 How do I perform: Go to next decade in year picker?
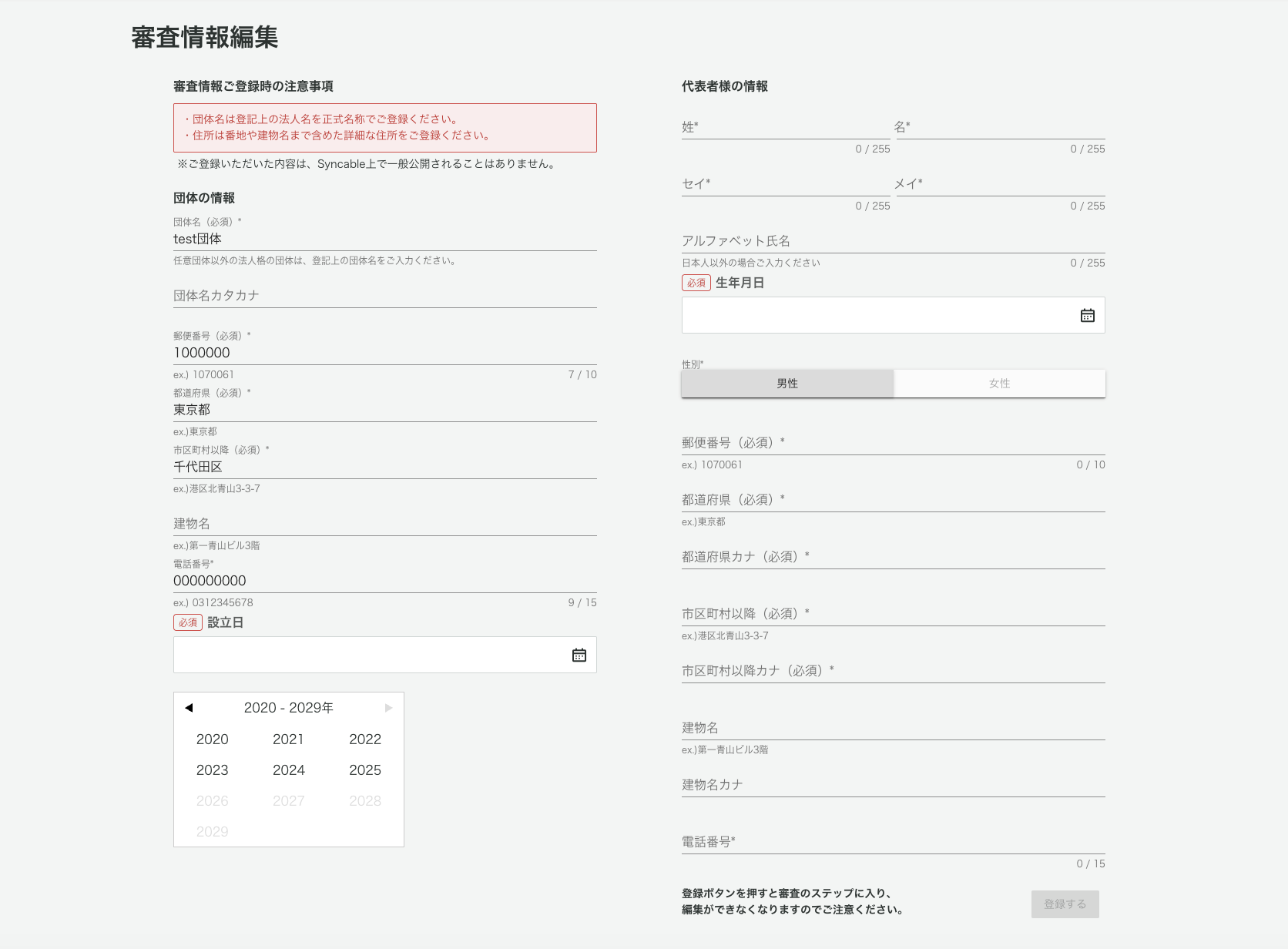point(388,708)
